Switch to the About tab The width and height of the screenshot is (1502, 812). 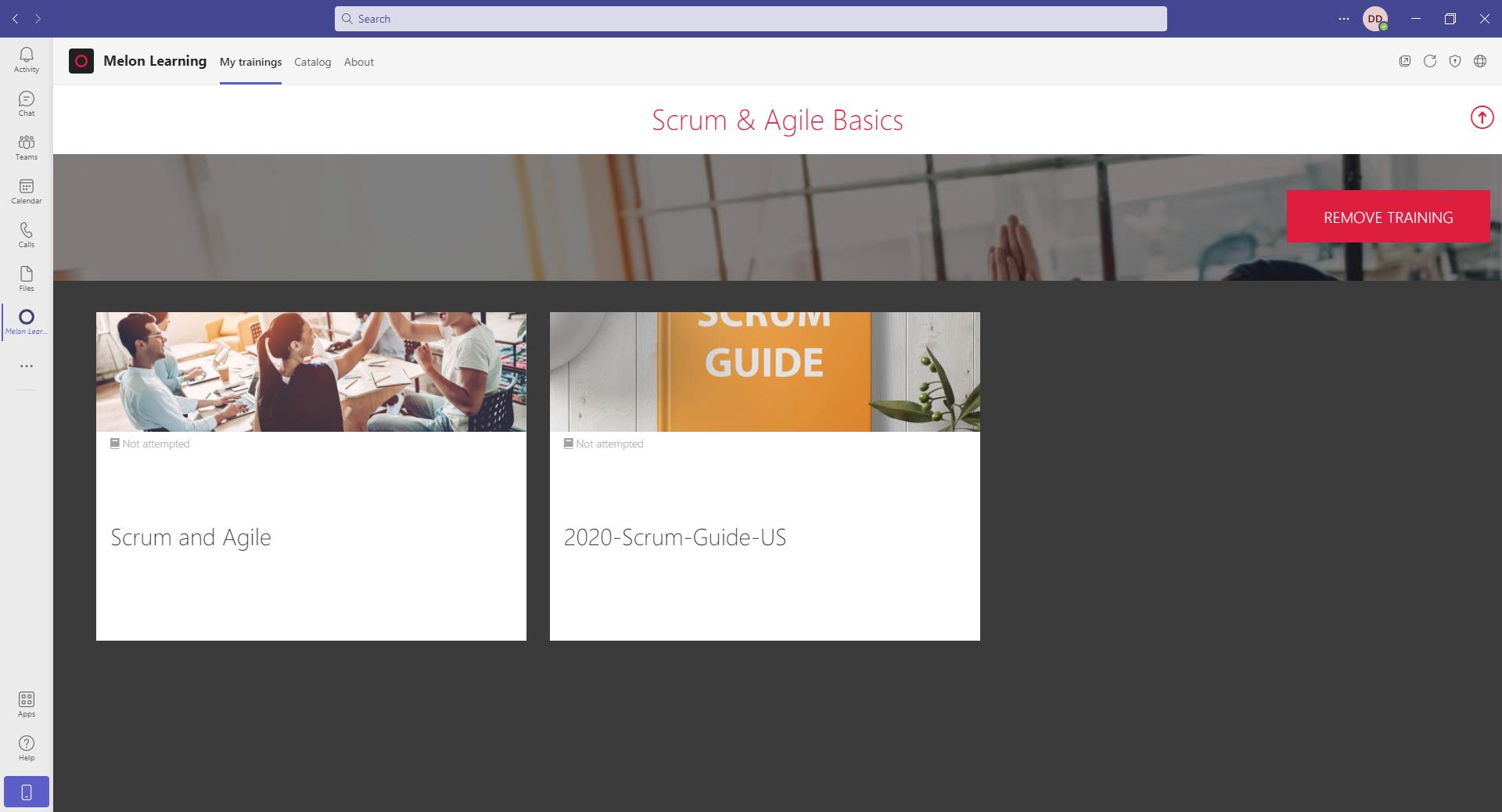(x=359, y=62)
